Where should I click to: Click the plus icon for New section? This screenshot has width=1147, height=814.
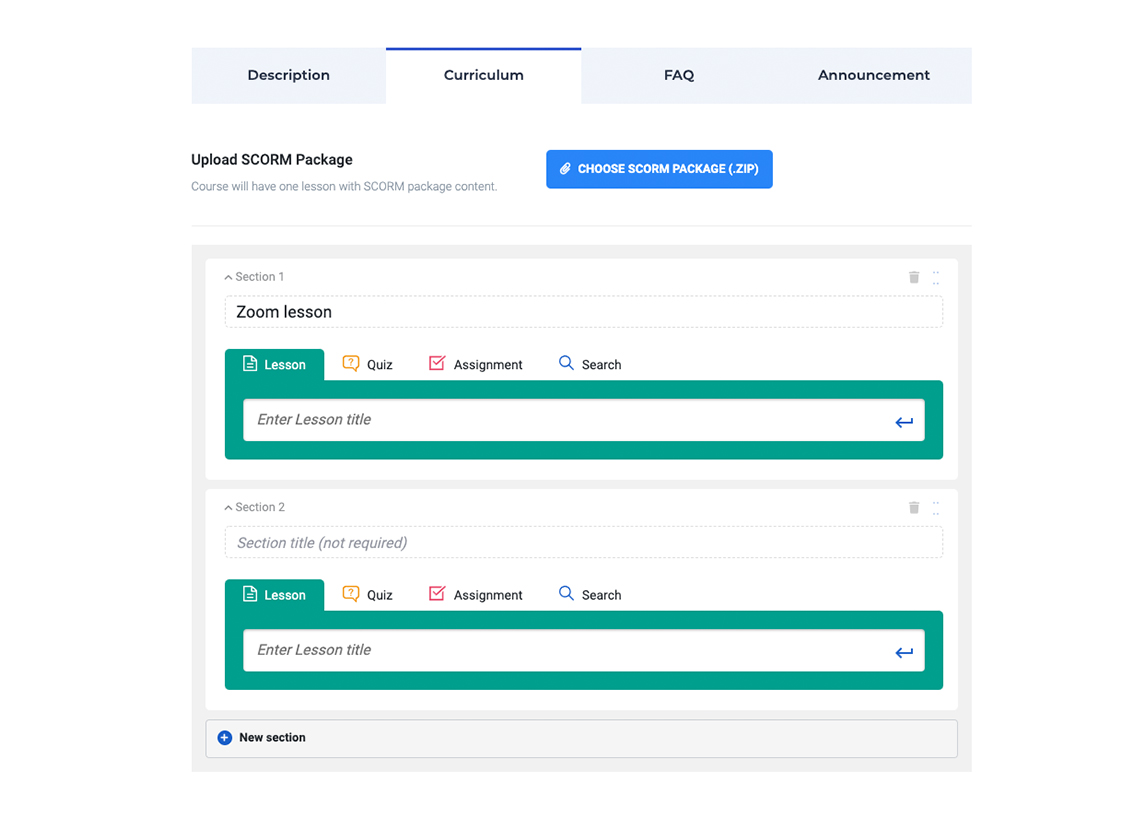coord(225,738)
